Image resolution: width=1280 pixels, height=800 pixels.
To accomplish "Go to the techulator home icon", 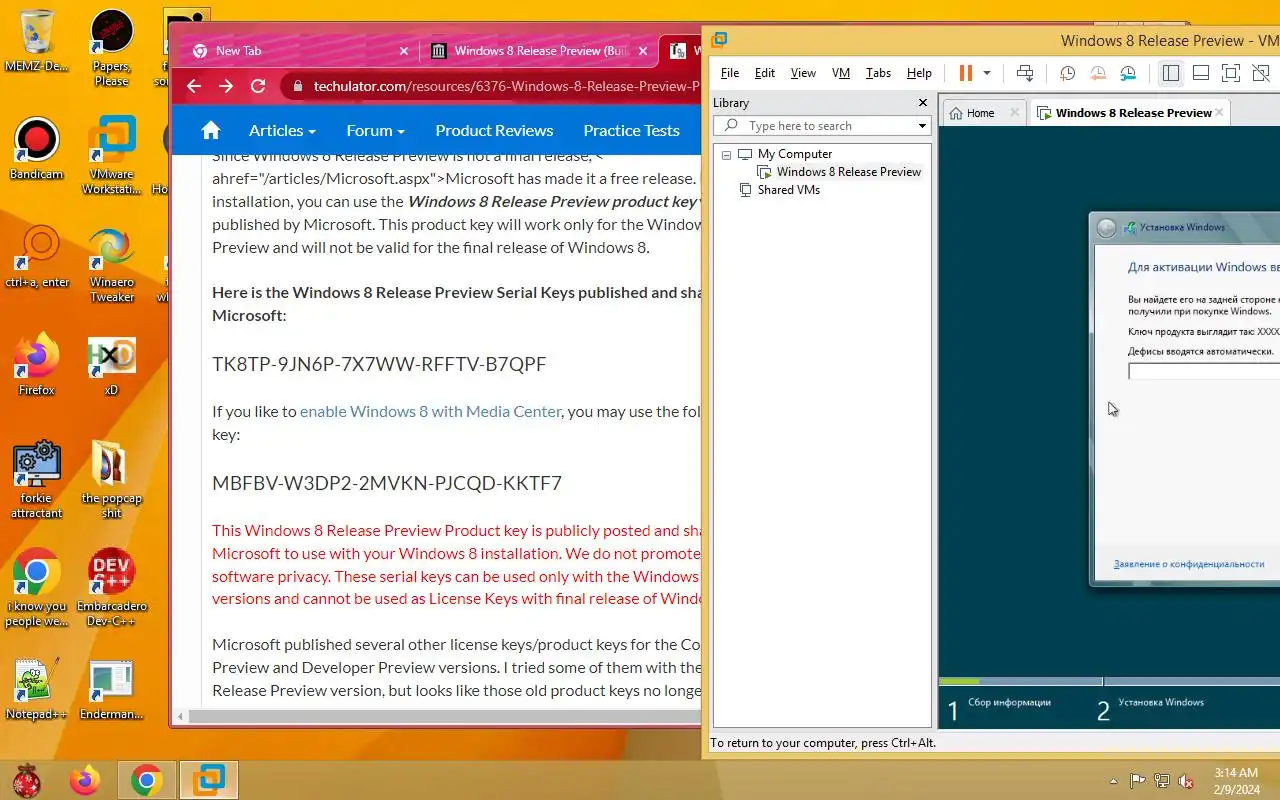I will click(x=210, y=130).
